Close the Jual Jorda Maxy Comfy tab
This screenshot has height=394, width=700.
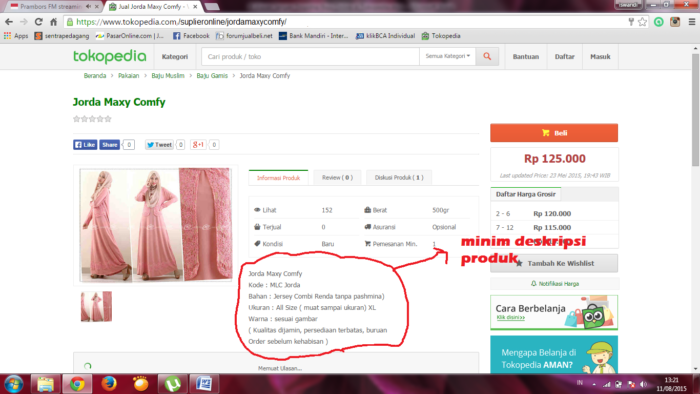click(195, 7)
